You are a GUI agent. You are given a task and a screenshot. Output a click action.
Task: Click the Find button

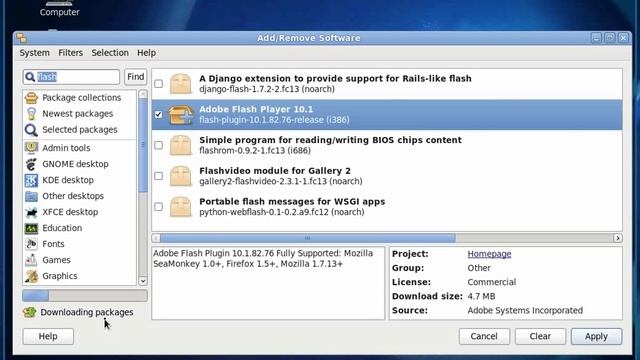click(x=136, y=77)
